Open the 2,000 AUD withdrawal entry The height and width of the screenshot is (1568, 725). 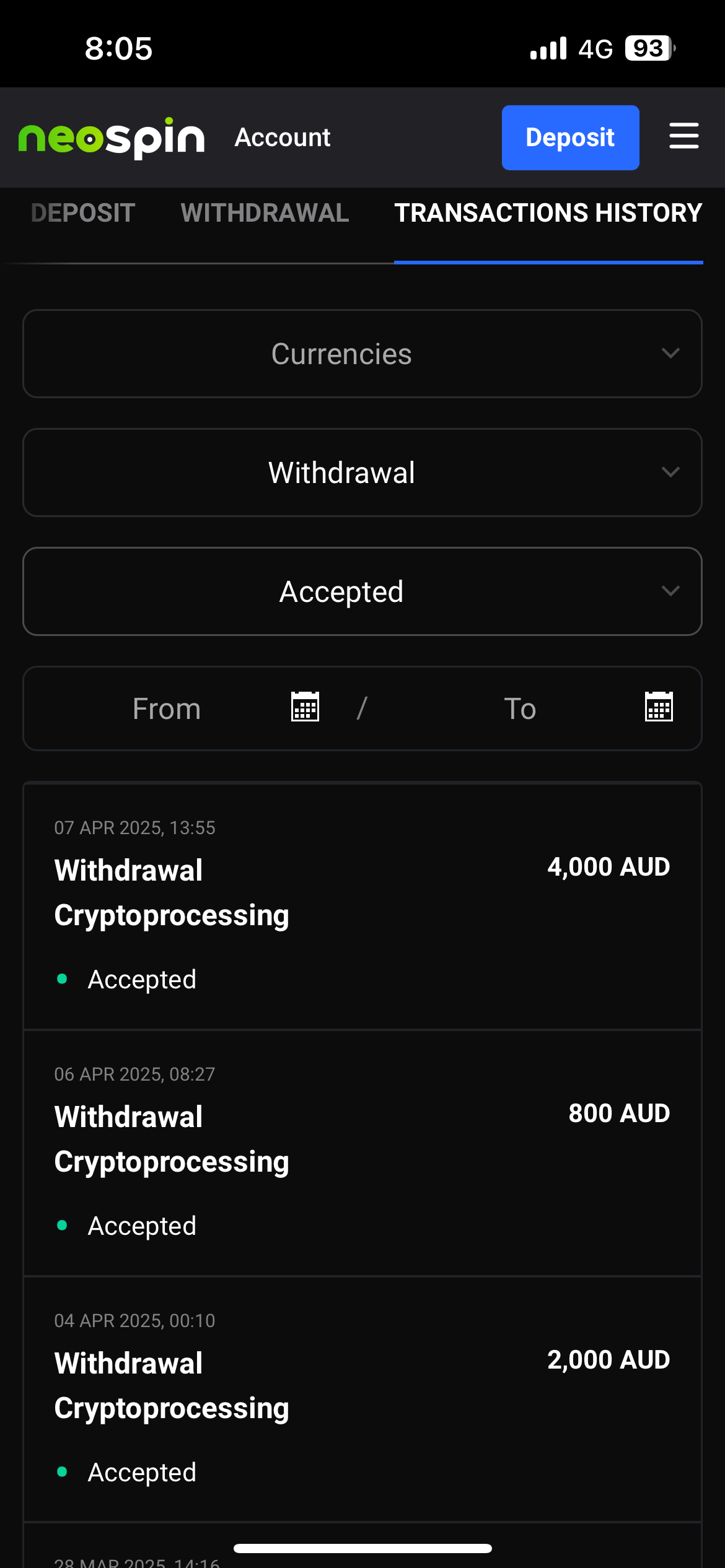pos(362,1398)
